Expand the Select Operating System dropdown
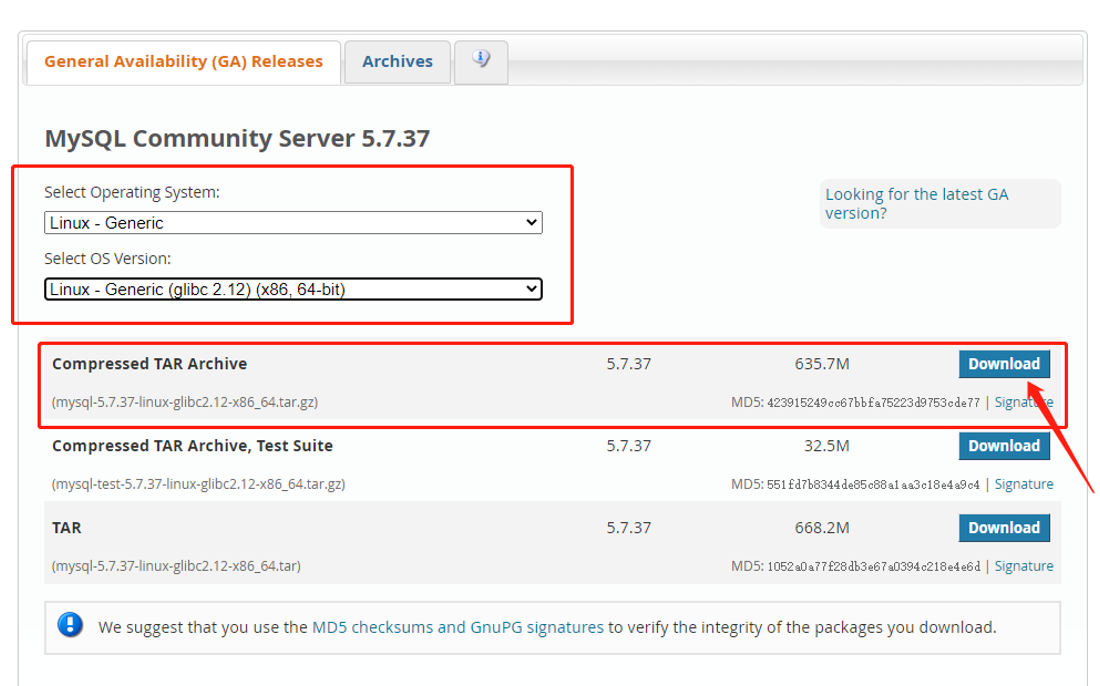Image resolution: width=1100 pixels, height=686 pixels. click(x=293, y=223)
